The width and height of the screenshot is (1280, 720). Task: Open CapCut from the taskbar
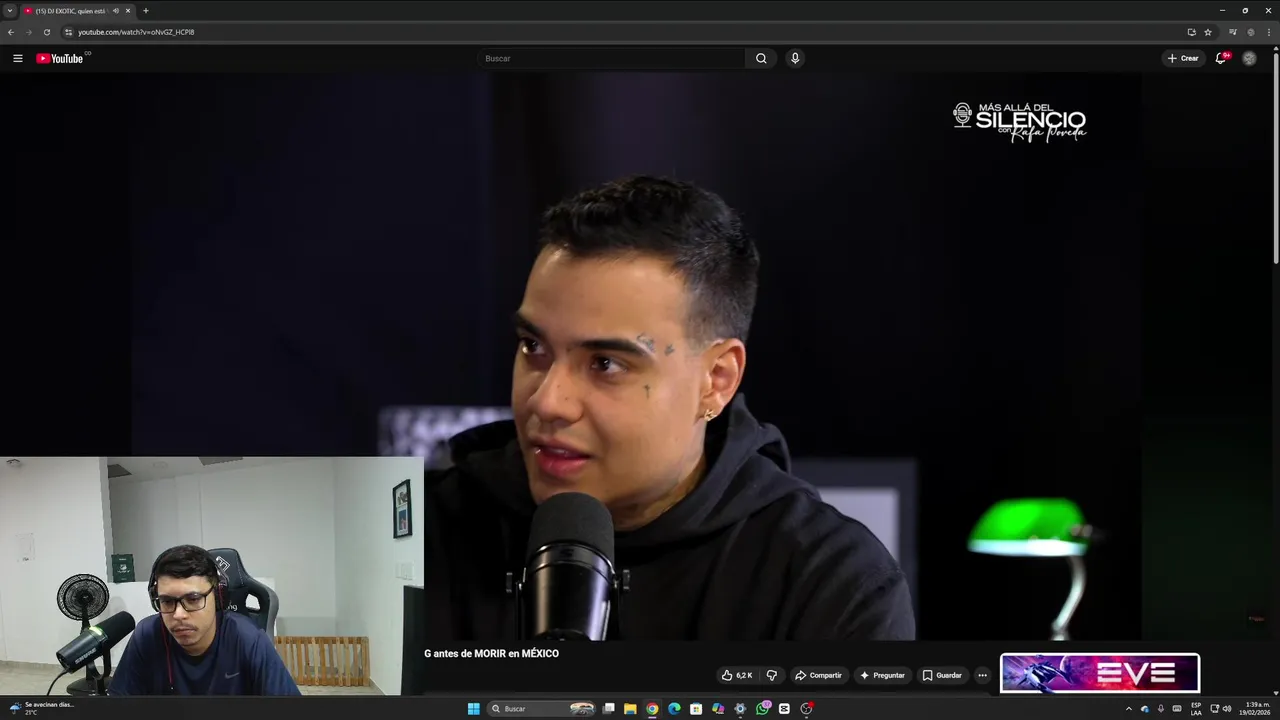coord(784,709)
